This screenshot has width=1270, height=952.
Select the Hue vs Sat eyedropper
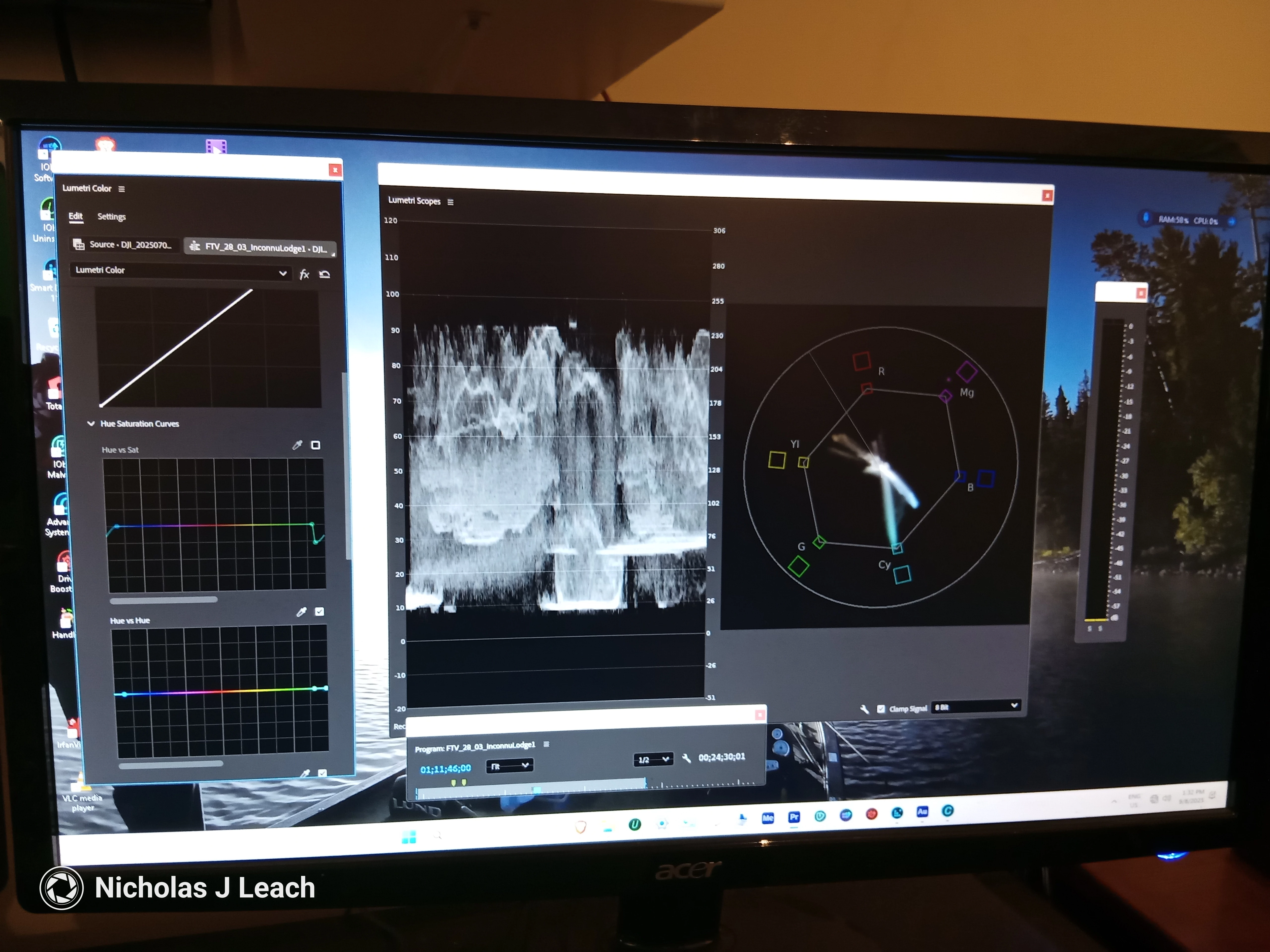pyautogui.click(x=297, y=445)
